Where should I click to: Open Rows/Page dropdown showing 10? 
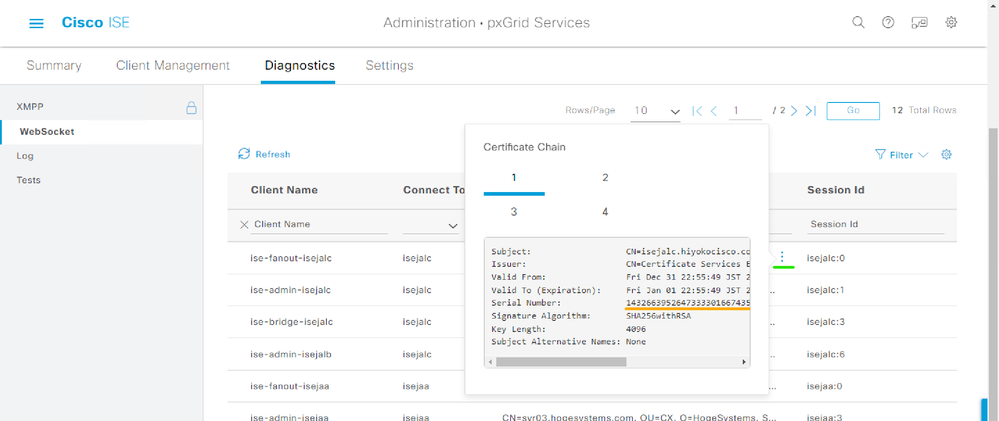point(656,111)
